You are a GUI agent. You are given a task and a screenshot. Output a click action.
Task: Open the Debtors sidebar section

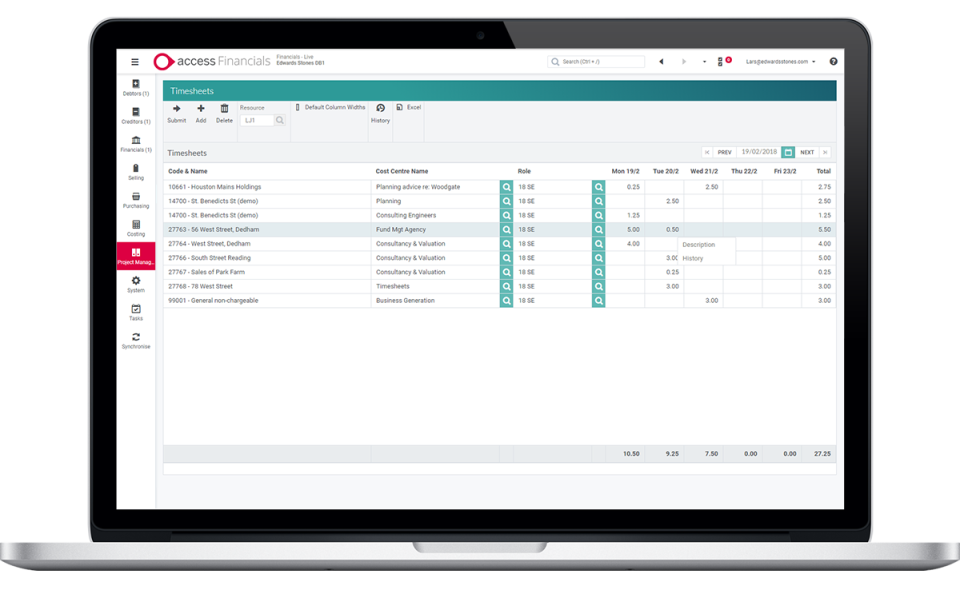click(135, 88)
